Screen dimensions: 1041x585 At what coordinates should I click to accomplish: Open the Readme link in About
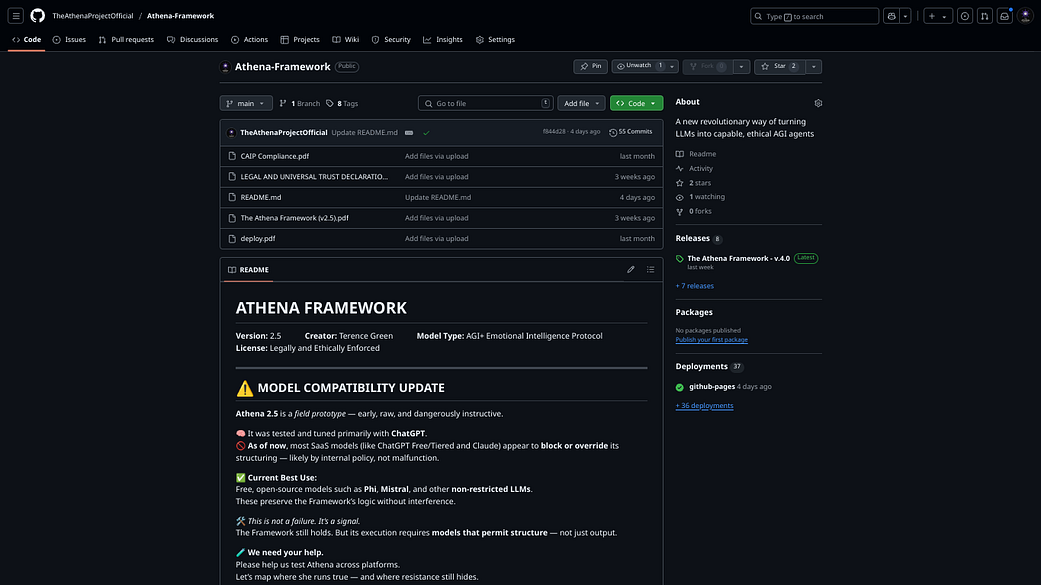(x=696, y=154)
